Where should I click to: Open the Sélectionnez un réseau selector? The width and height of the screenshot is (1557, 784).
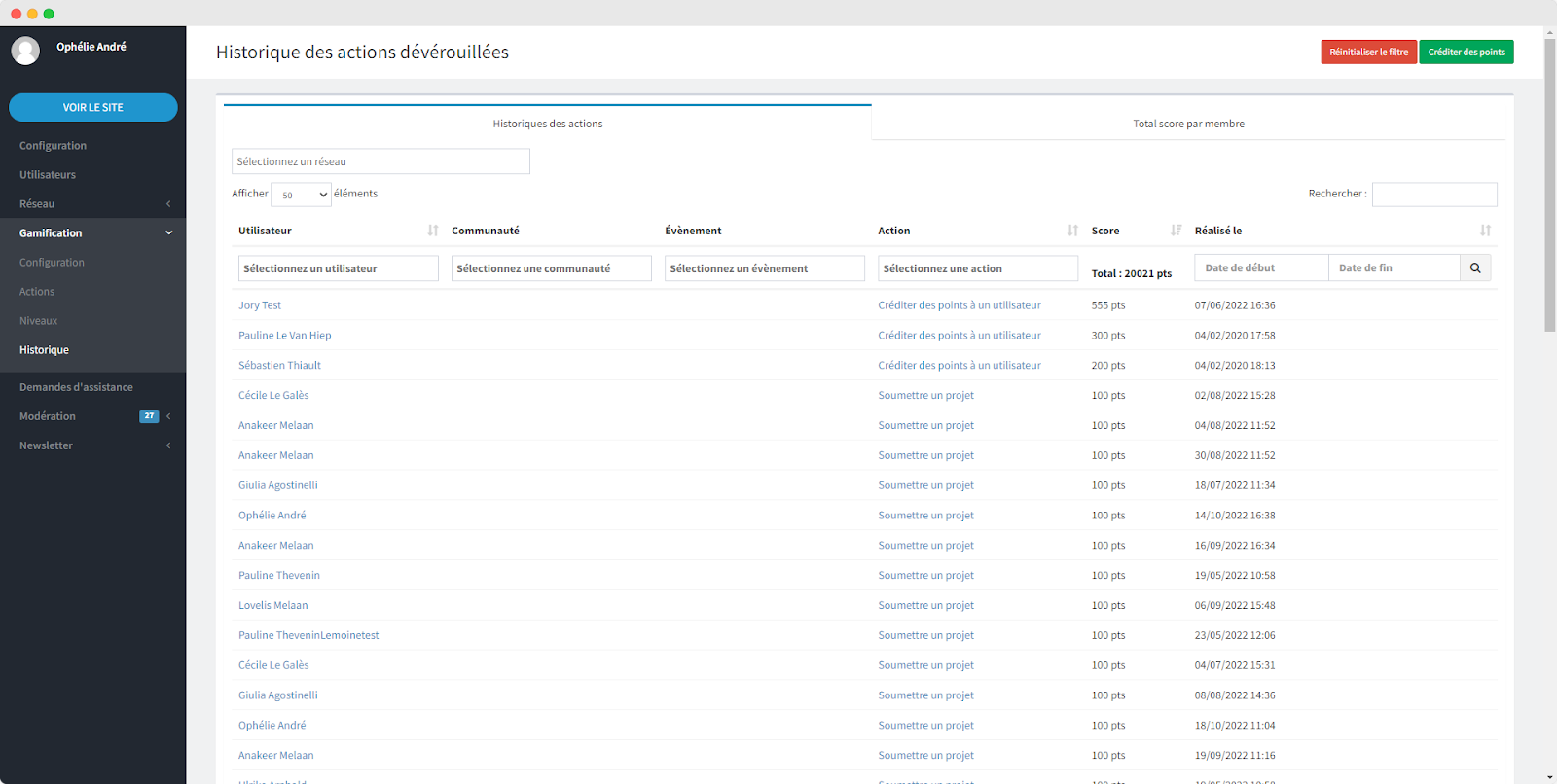(380, 161)
